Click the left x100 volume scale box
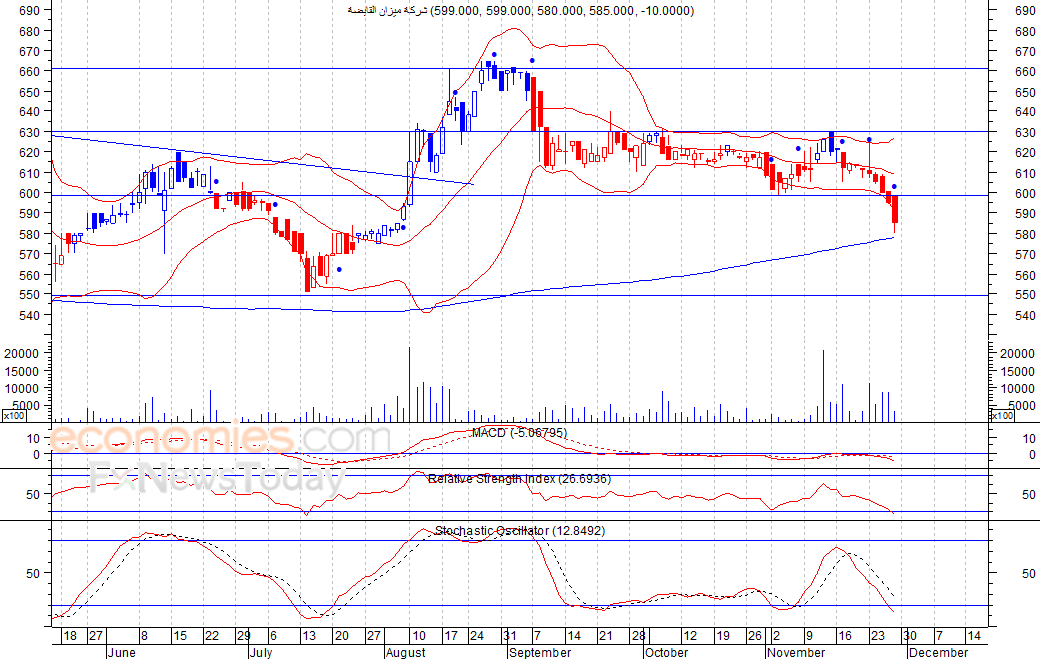Image resolution: width=1040 pixels, height=659 pixels. (x=14, y=415)
